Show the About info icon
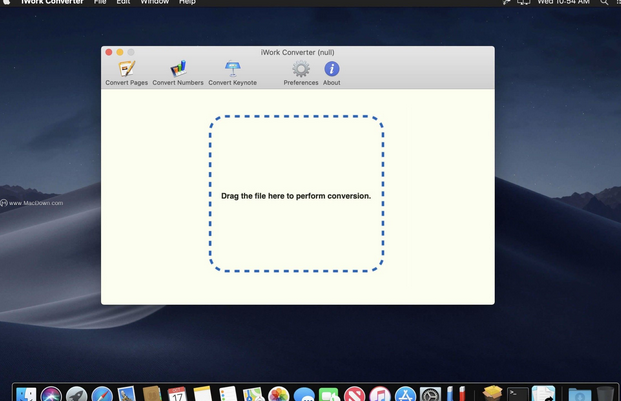The width and height of the screenshot is (621, 401). 332,69
